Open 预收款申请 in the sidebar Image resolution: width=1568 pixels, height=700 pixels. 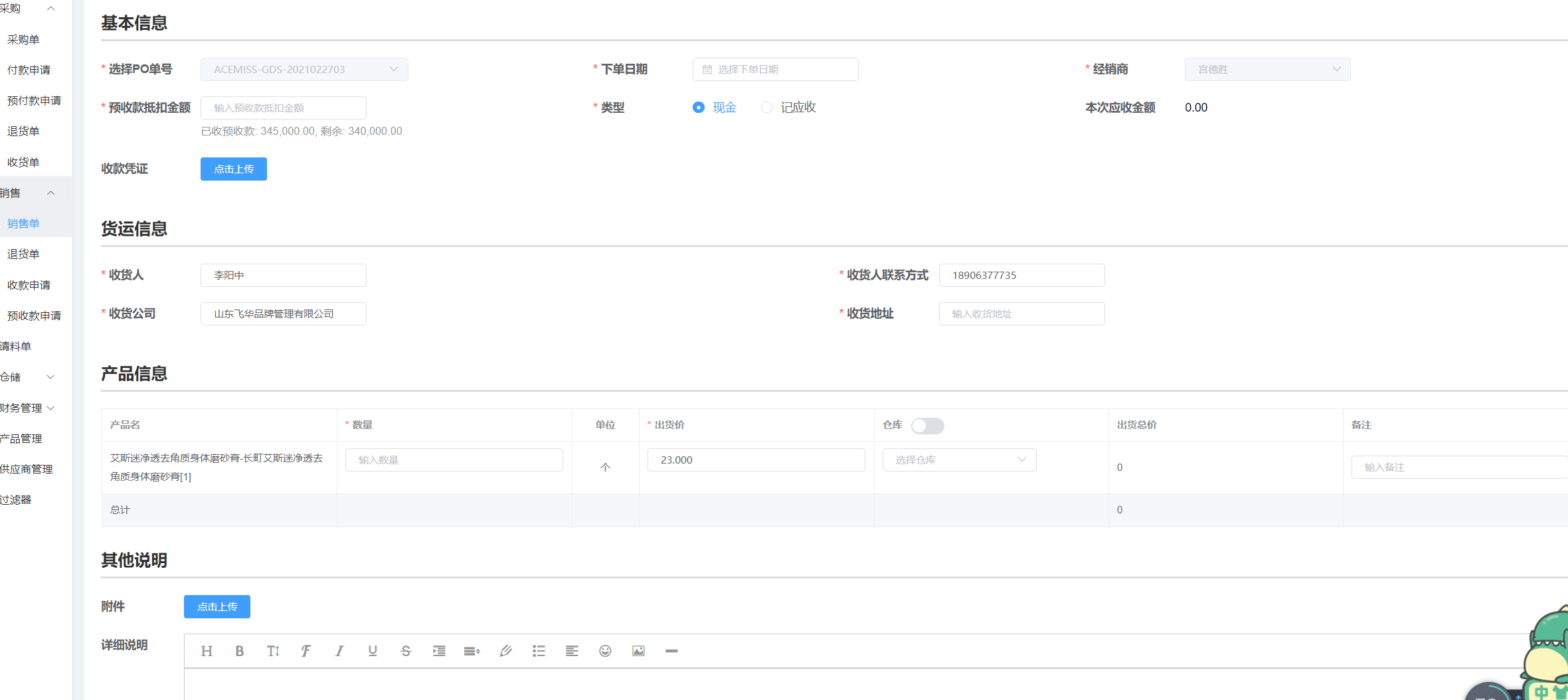click(34, 316)
